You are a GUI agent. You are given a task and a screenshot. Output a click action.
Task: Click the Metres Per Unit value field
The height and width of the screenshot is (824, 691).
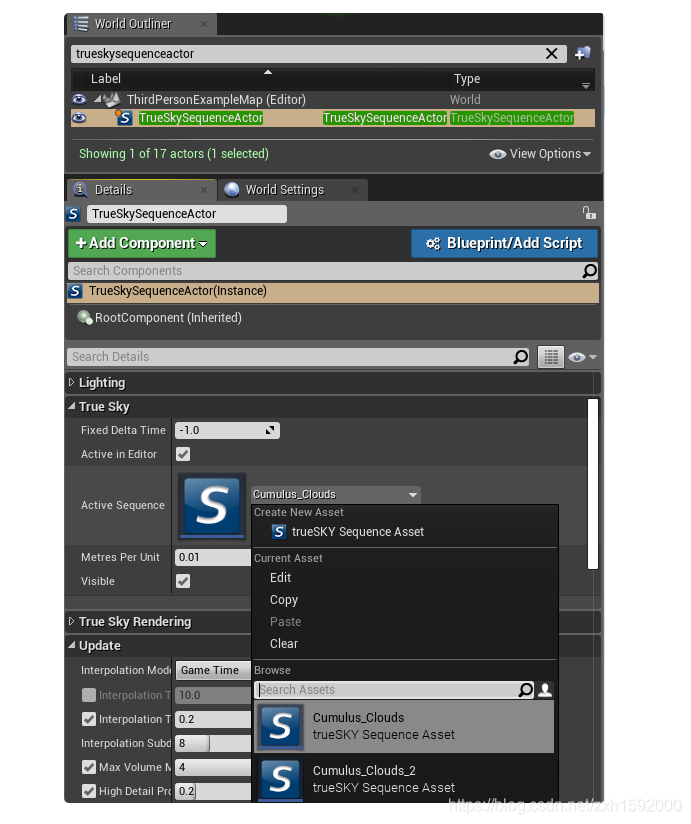(x=213, y=557)
